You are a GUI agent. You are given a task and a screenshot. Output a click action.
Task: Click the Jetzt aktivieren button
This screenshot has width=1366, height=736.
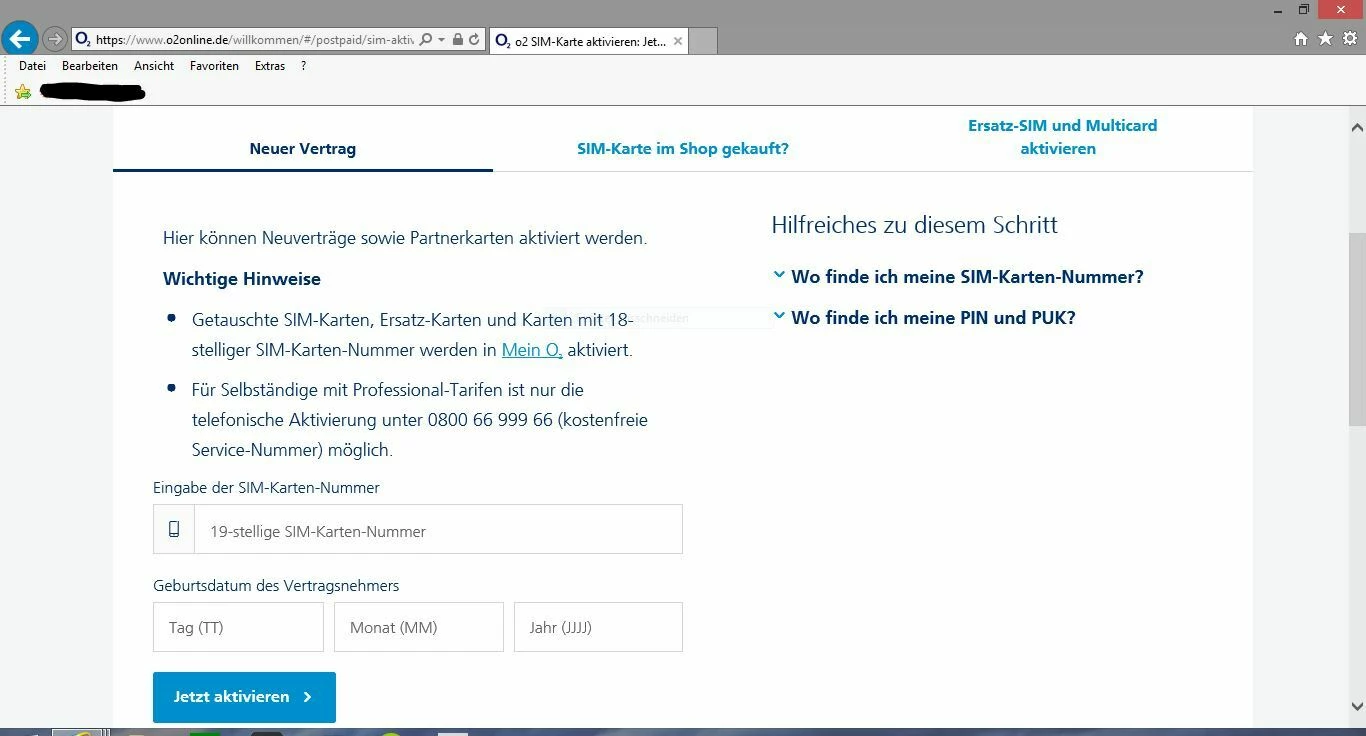tap(244, 697)
